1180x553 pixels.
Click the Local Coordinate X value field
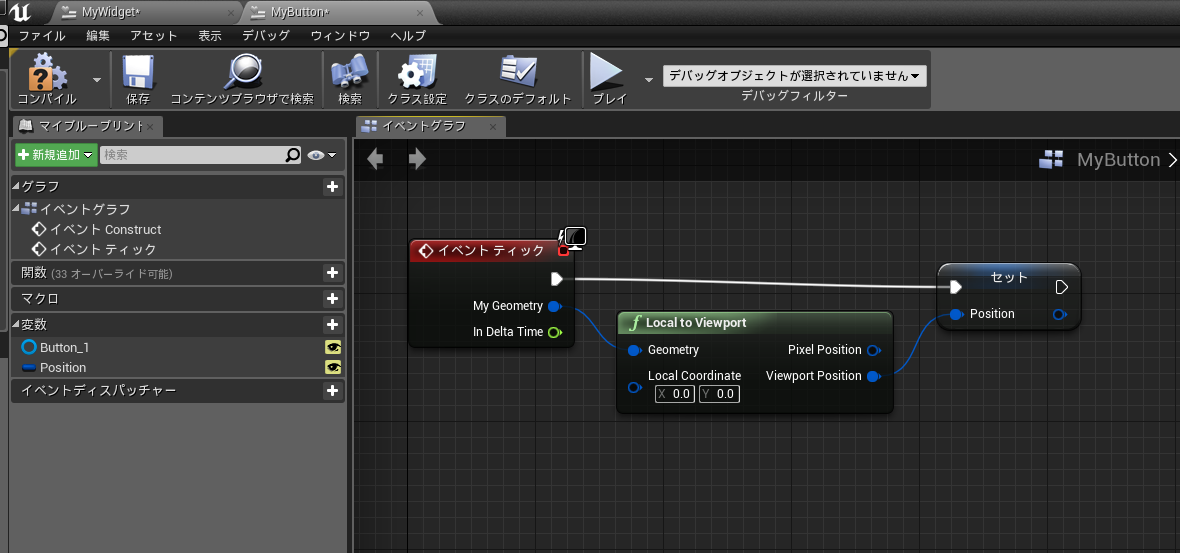point(674,393)
